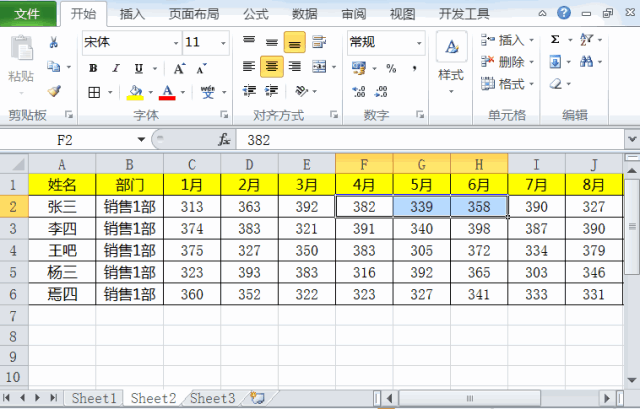
Task: Click the Increase Indent icon
Action: click(x=272, y=91)
